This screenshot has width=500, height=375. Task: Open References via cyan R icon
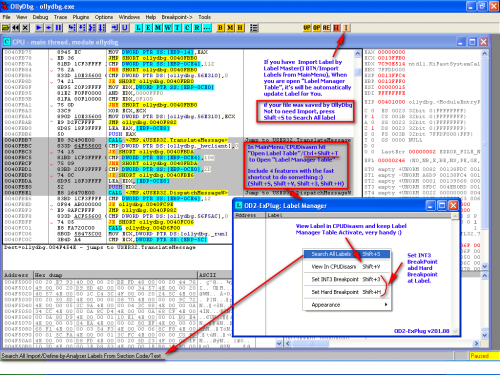click(x=197, y=28)
